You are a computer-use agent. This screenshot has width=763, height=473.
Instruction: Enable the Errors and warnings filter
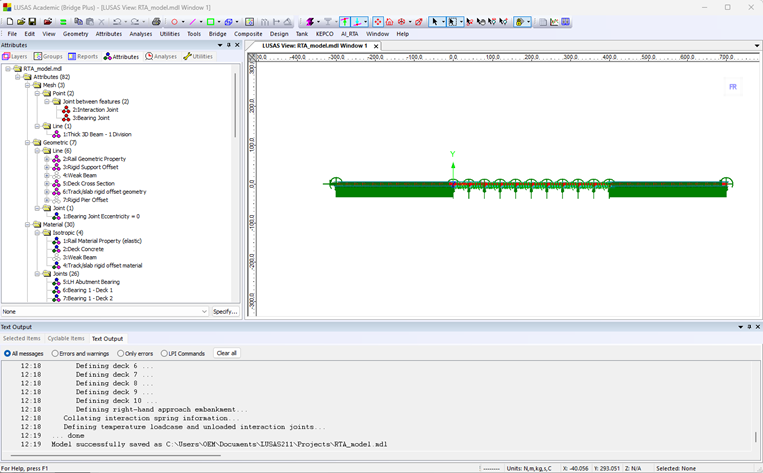[x=55, y=353]
